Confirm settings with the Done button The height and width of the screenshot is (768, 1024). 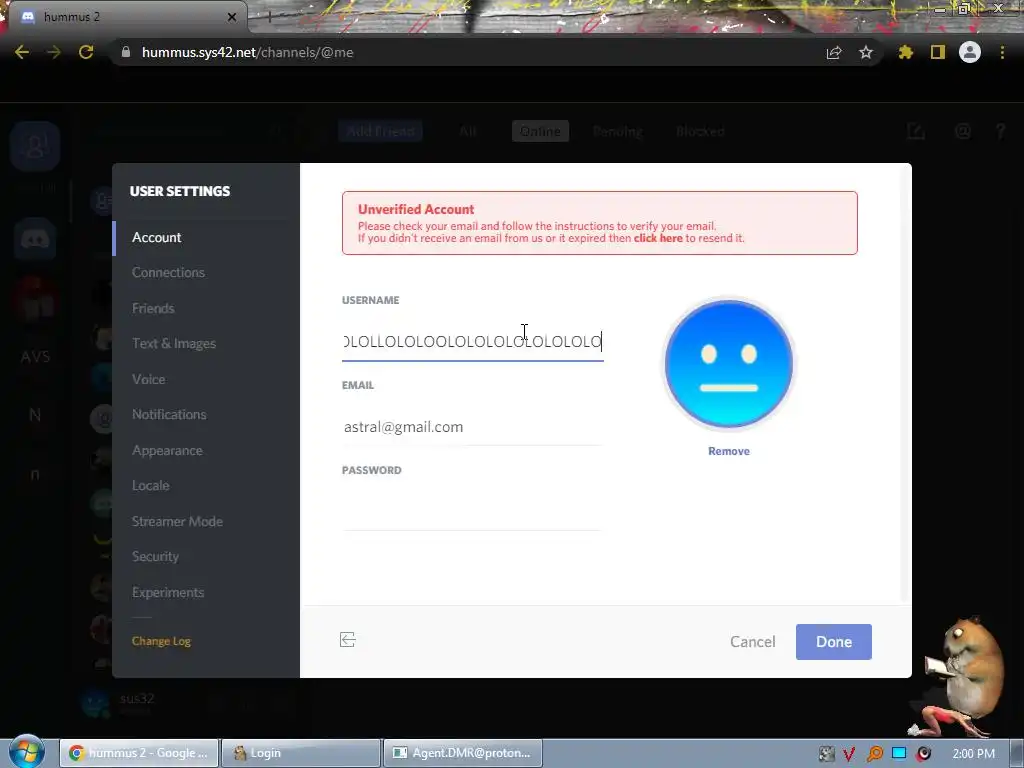click(x=833, y=642)
